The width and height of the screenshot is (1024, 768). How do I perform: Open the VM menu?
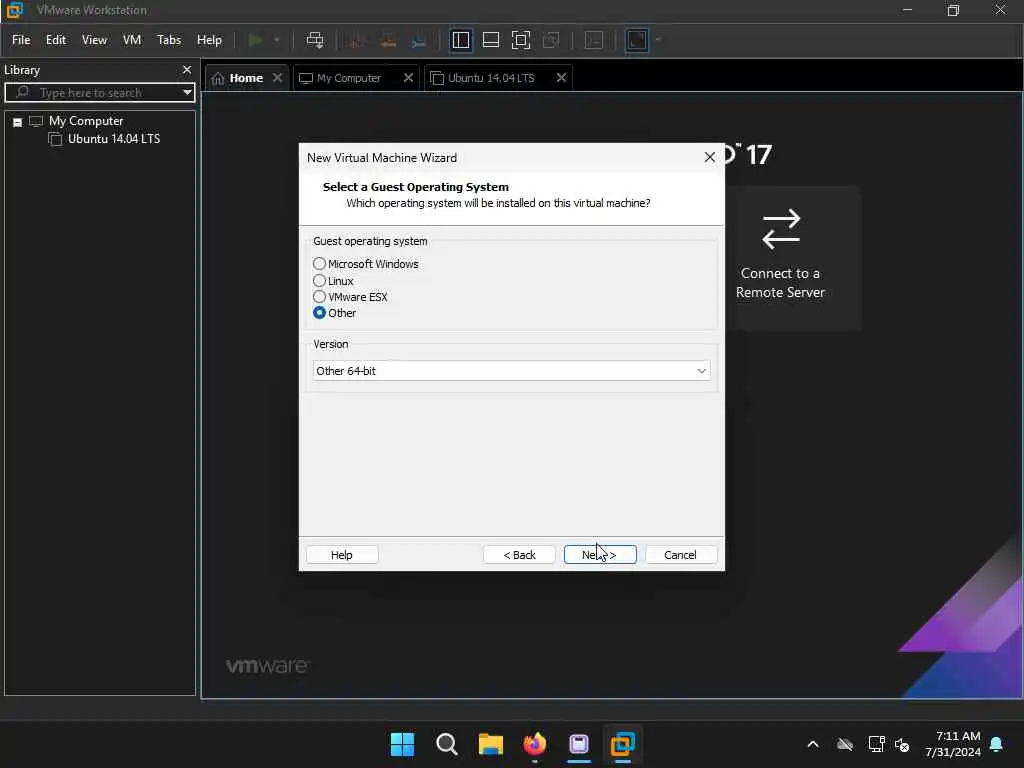(132, 40)
